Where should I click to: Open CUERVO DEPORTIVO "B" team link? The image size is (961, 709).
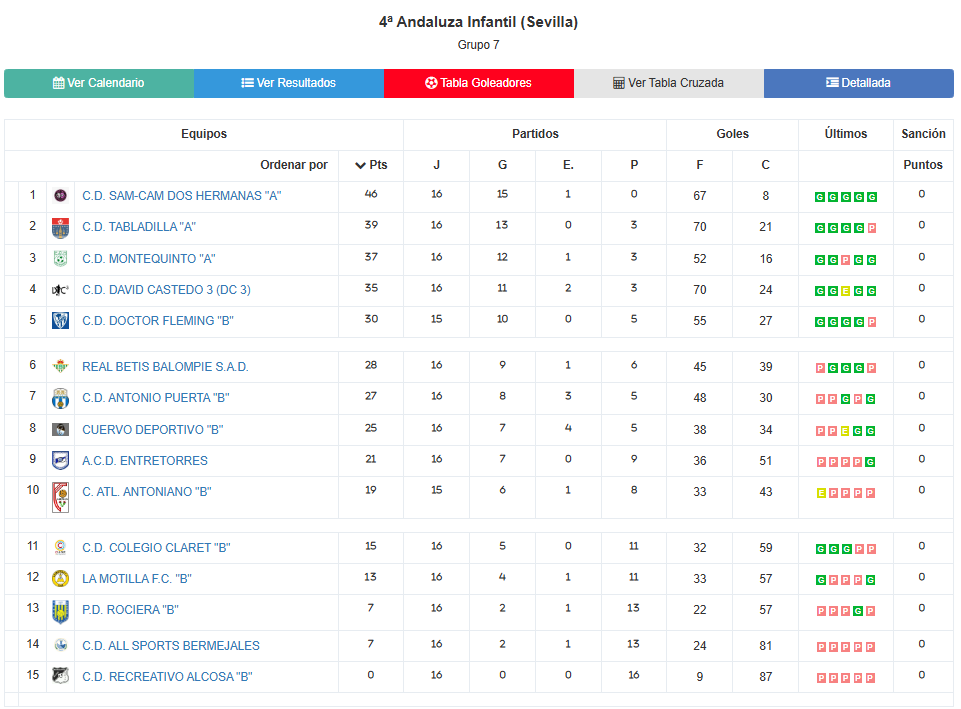(153, 430)
